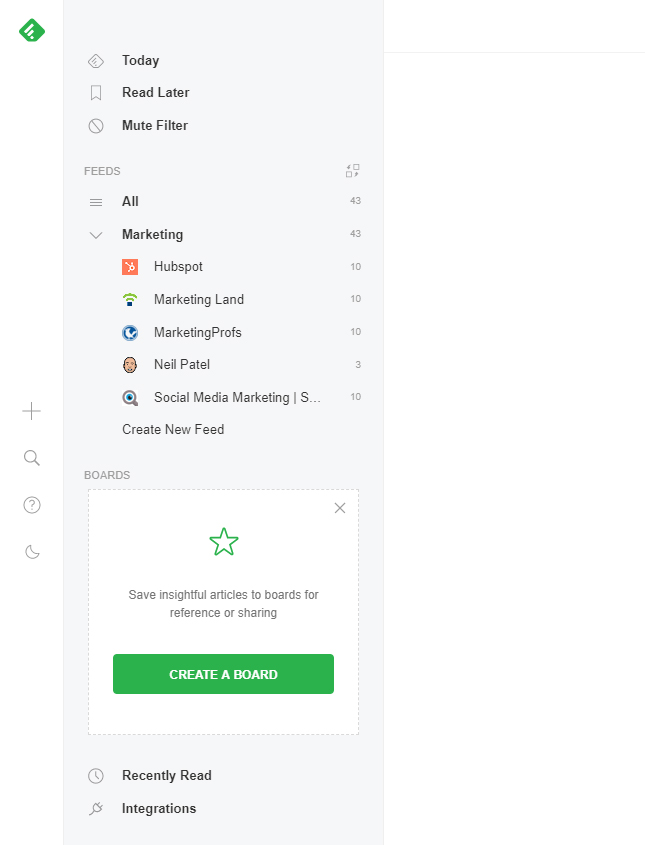Open the Read Later list

[155, 93]
